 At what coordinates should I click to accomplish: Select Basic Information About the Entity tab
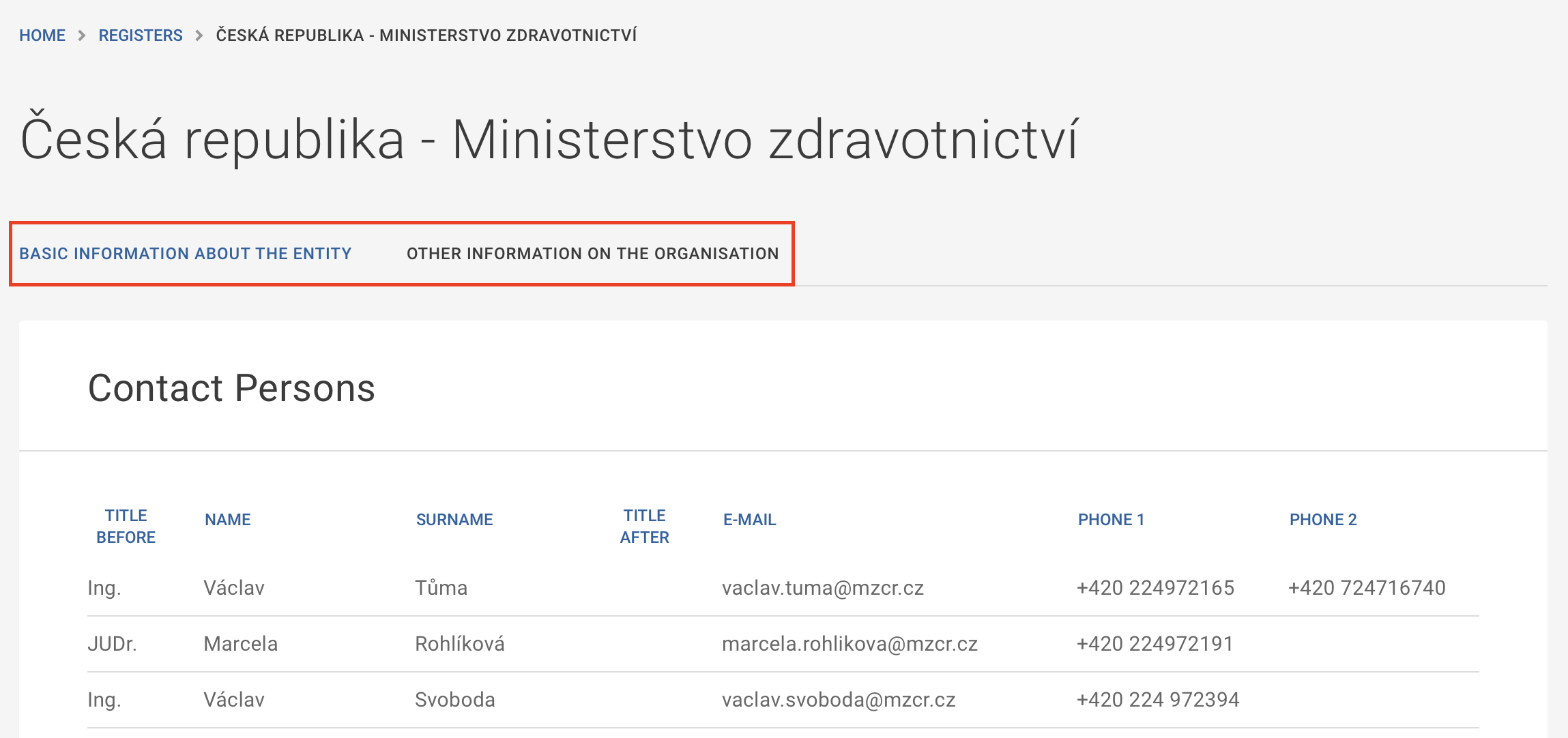coord(185,254)
